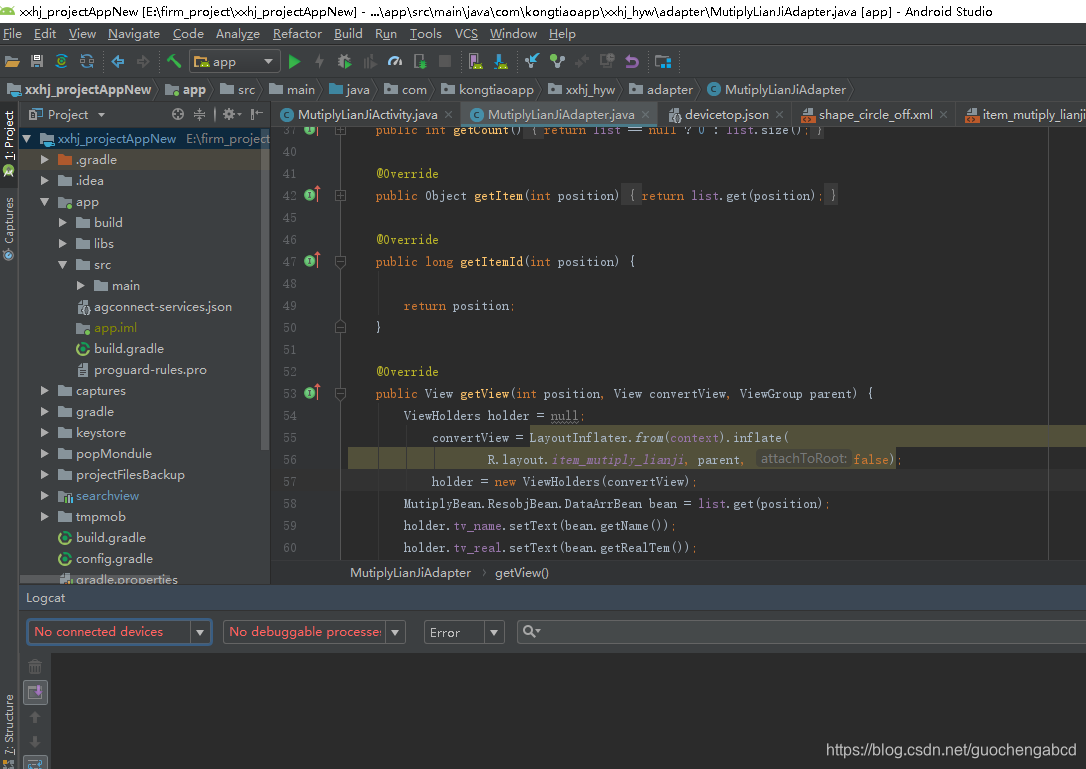Click the Save All floppy icon
The image size is (1086, 769).
click(37, 62)
